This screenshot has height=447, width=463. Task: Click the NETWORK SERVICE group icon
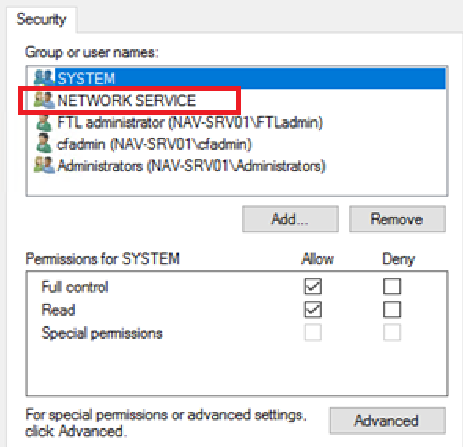click(x=44, y=100)
